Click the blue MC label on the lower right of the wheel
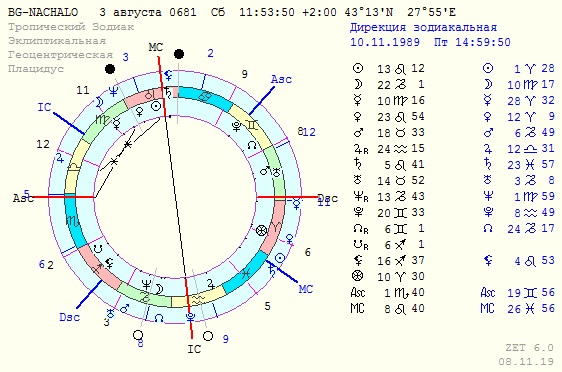The height and width of the screenshot is (372, 562). (306, 289)
